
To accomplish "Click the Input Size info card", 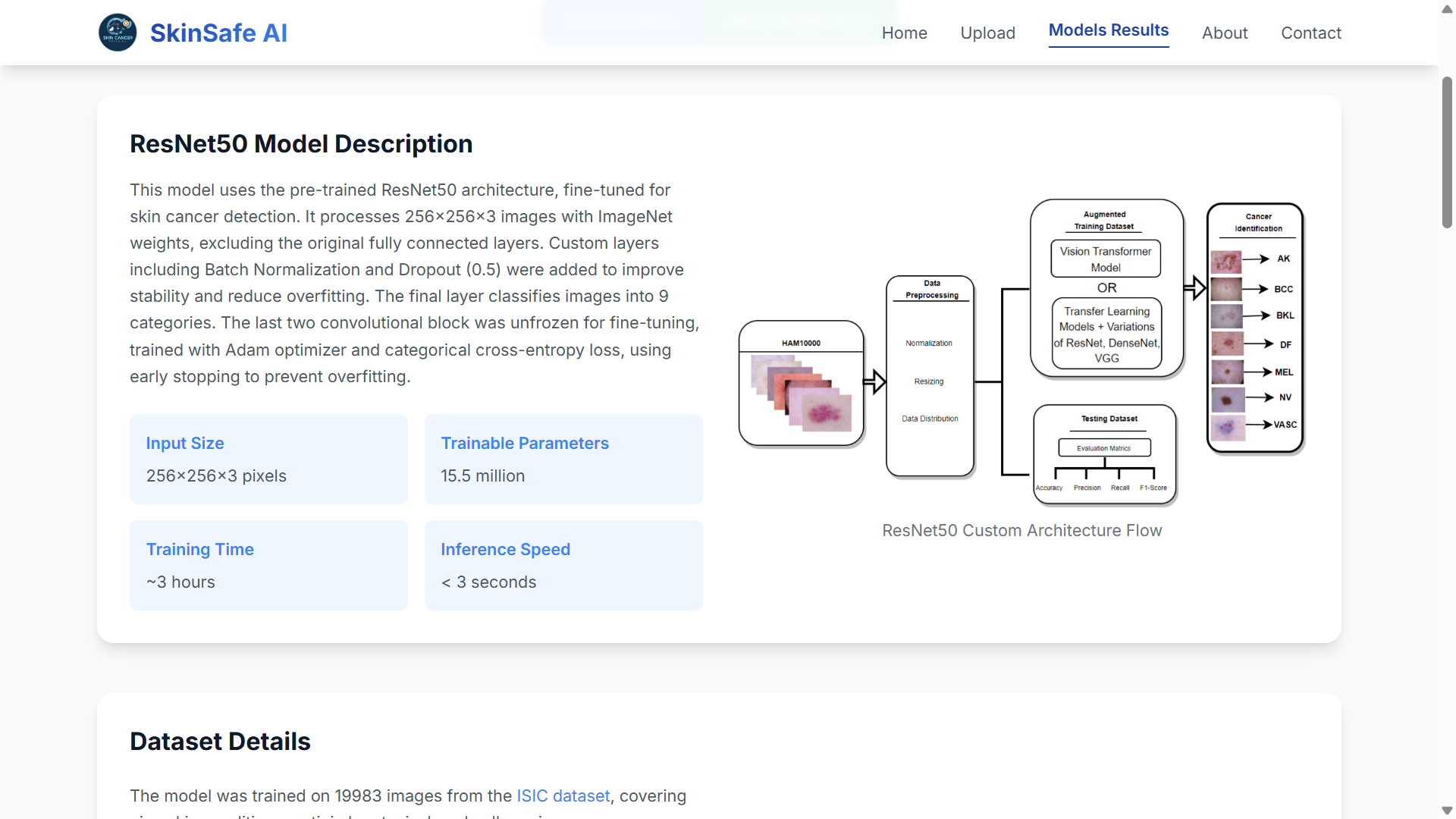I will 268,459.
